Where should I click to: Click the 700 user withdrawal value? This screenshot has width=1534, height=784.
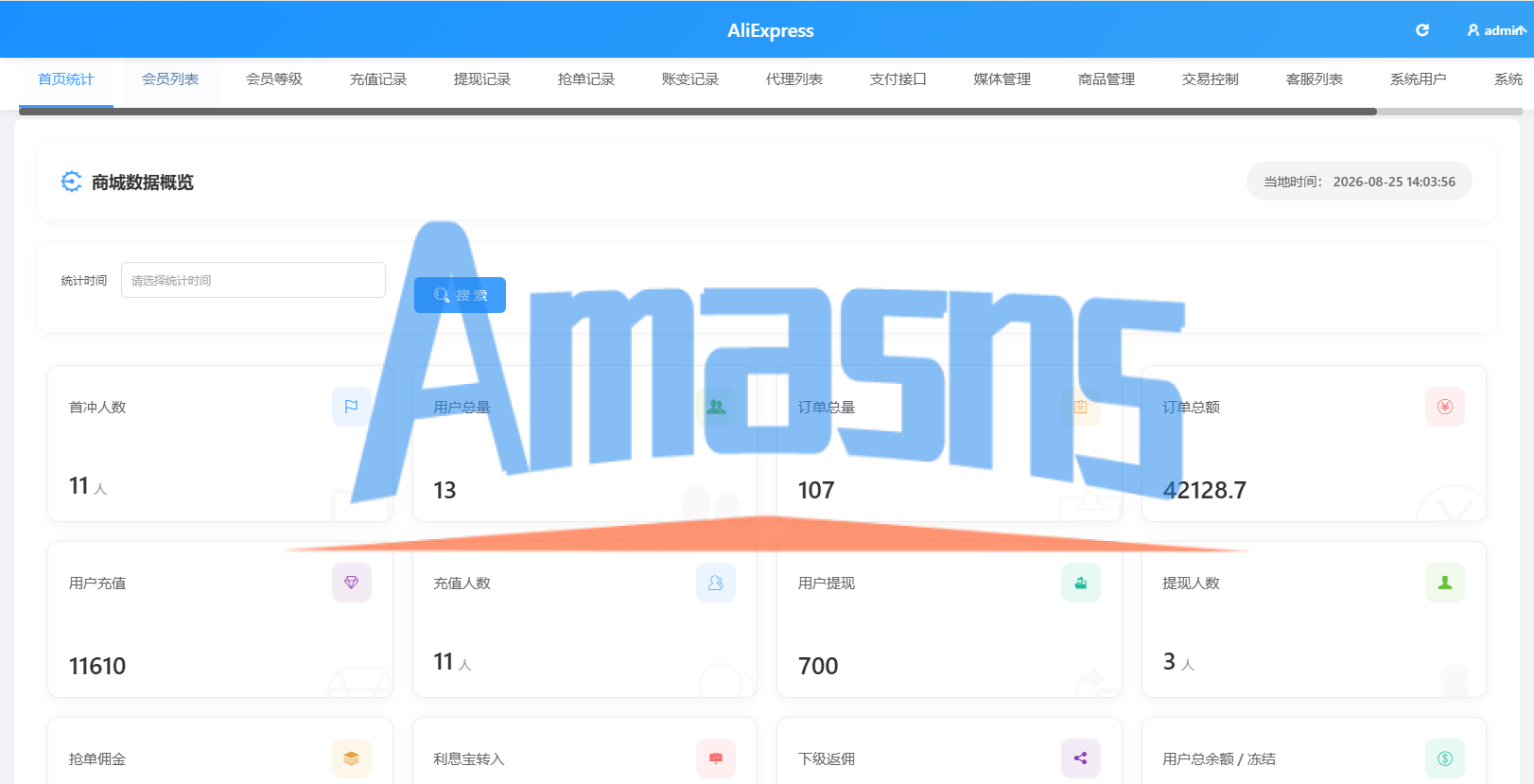tap(818, 666)
